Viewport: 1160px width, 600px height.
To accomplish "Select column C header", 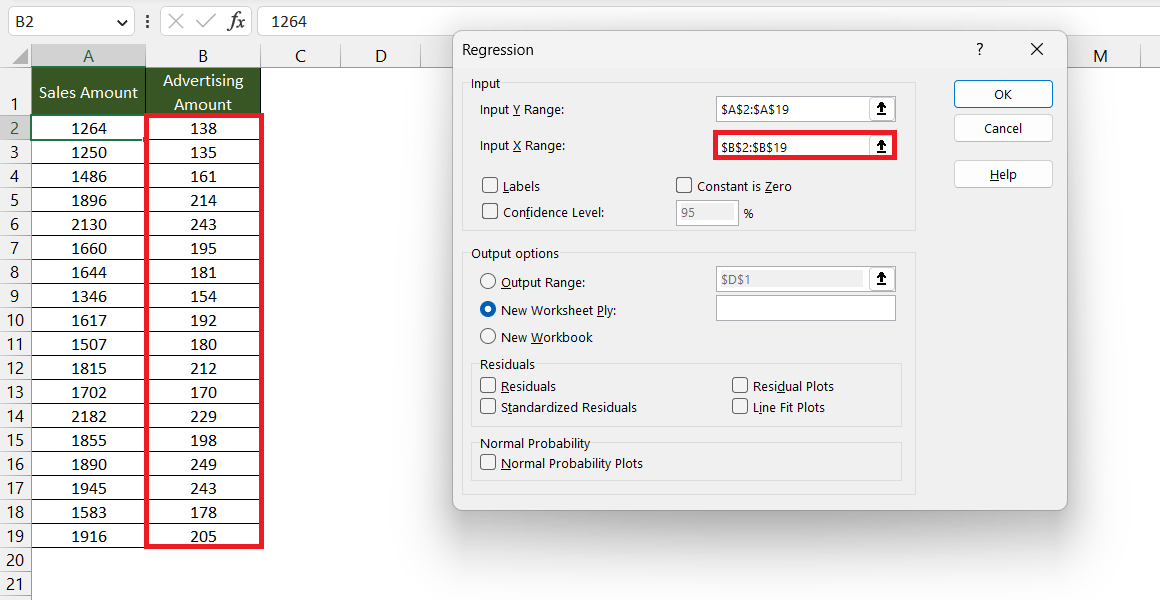I will (300, 55).
